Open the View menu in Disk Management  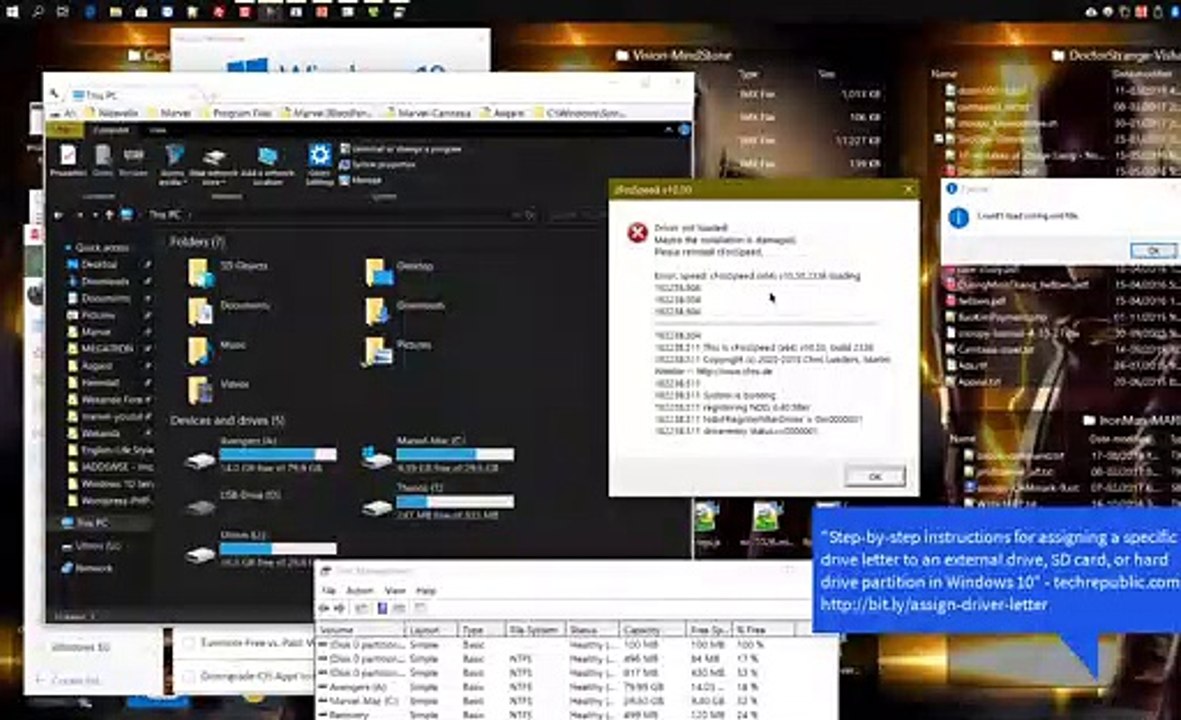tap(395, 590)
